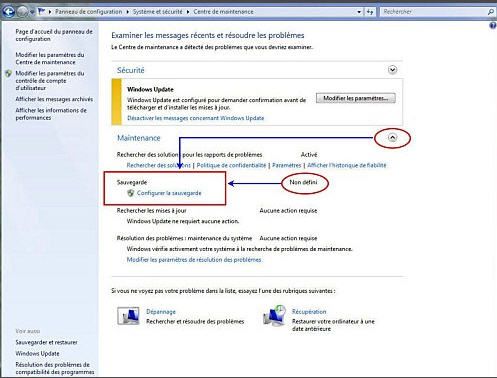
Task: Open 'Politique de confidentialité' link
Action: coord(231,165)
